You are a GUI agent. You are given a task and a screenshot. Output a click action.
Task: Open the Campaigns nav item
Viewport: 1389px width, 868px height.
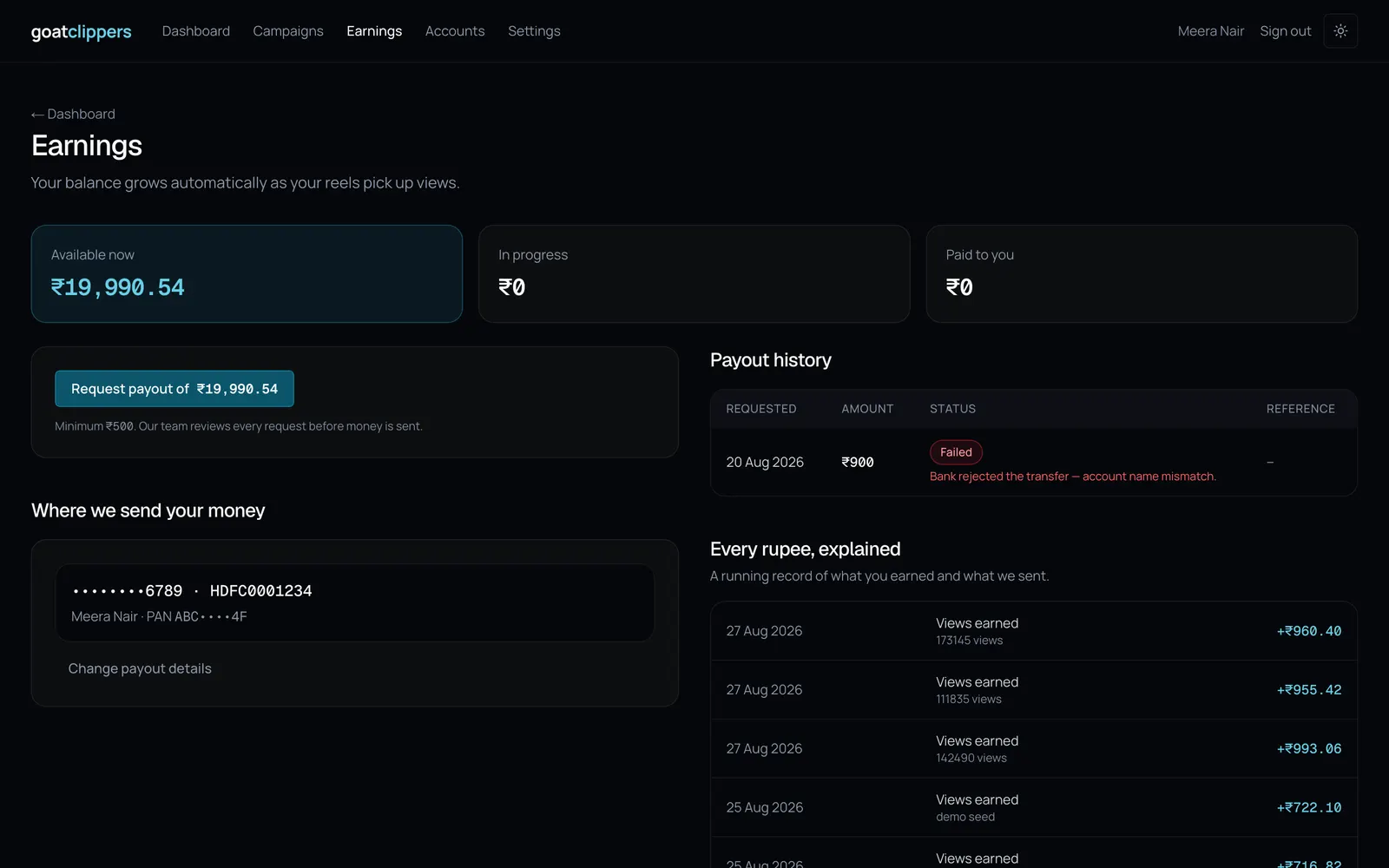pyautogui.click(x=288, y=31)
